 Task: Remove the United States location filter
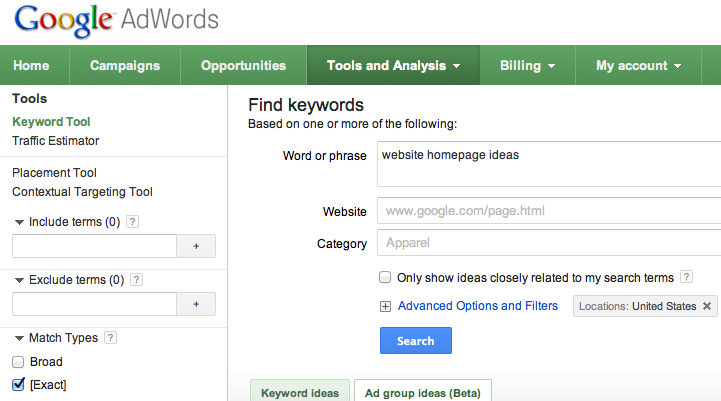click(x=707, y=306)
